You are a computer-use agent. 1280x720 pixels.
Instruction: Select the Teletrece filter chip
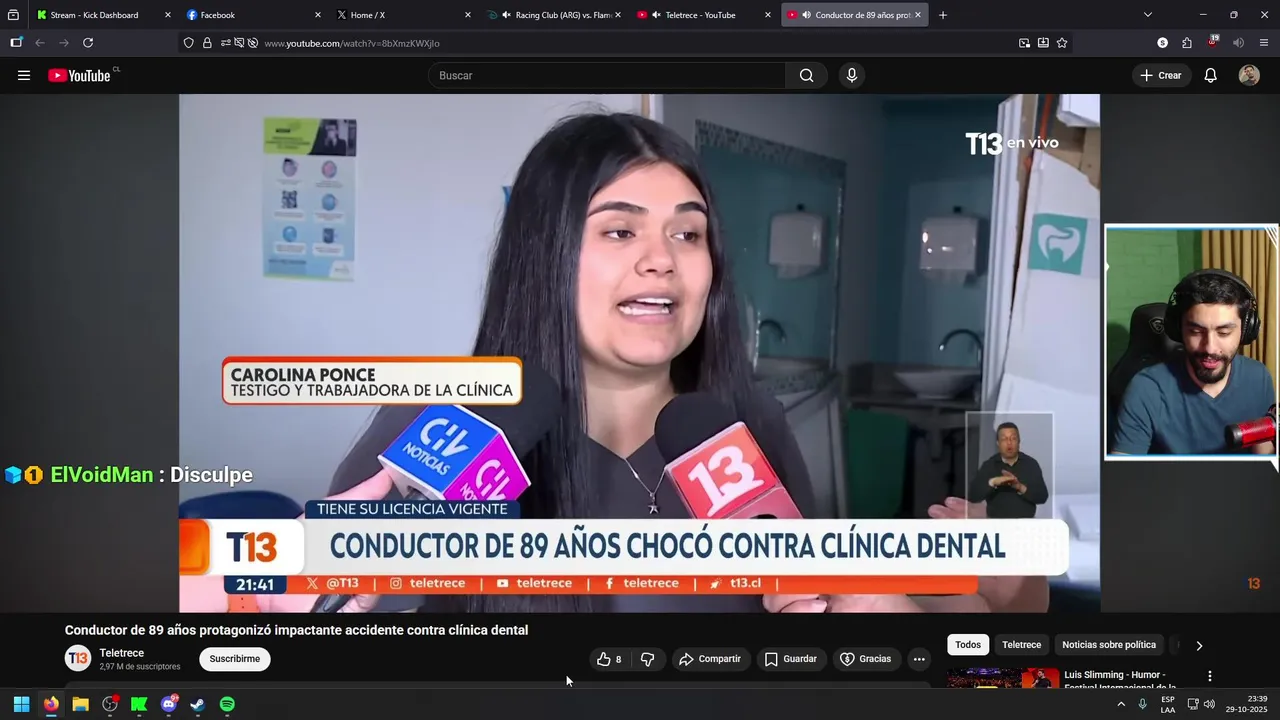coord(1022,645)
